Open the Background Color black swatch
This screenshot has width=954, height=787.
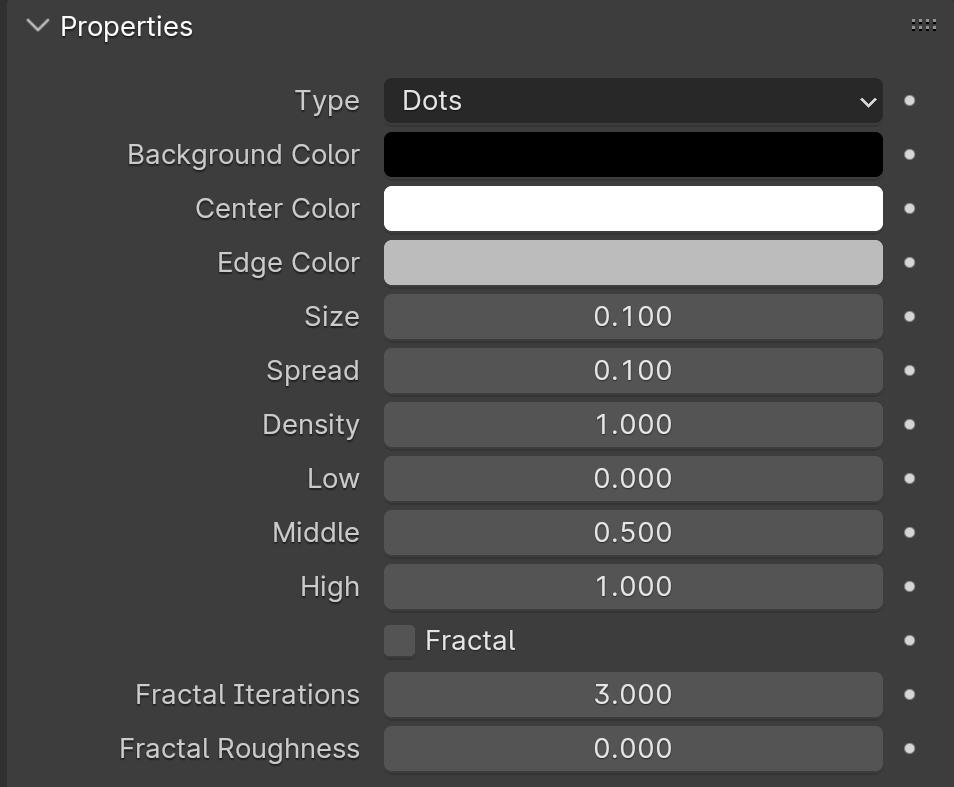point(633,154)
